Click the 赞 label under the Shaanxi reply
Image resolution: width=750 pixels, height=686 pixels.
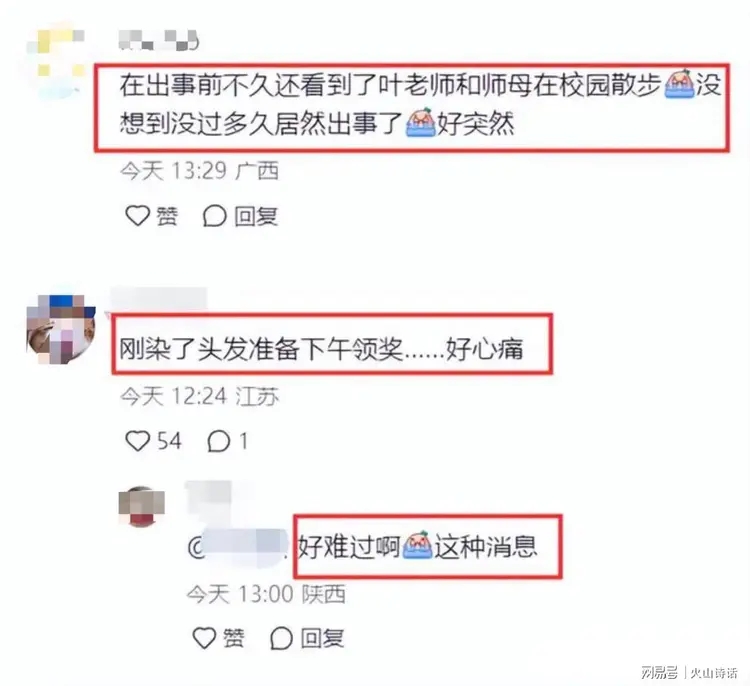click(234, 638)
